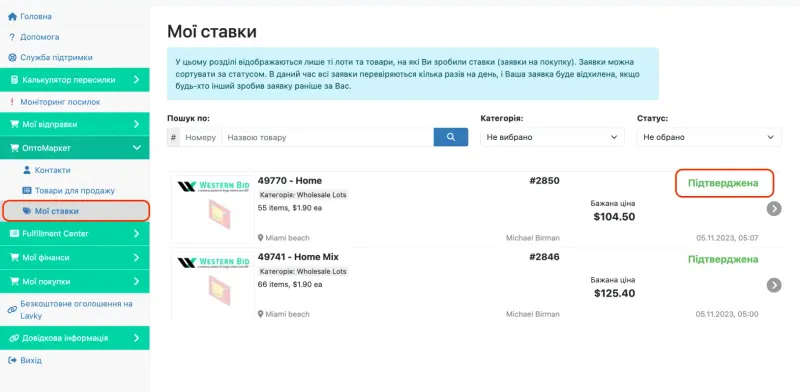Open the Статус dropdown
800x392 pixels.
[709, 137]
